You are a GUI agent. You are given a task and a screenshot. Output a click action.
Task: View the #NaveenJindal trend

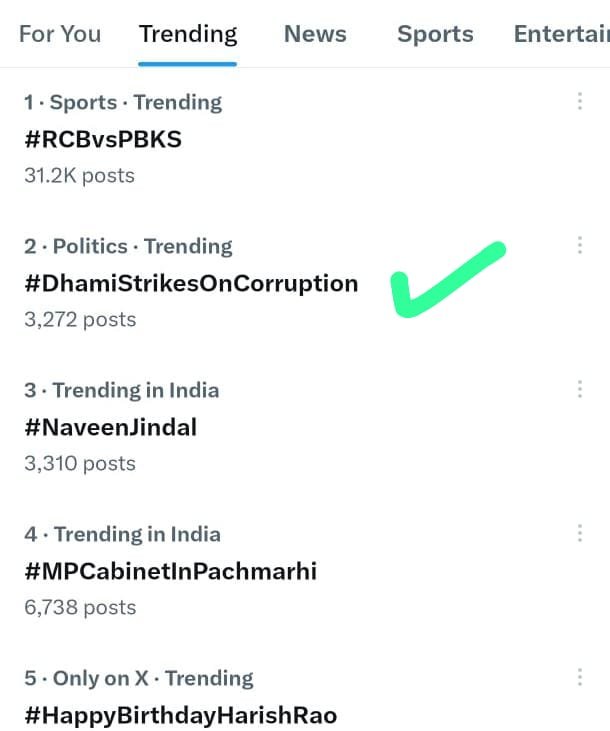111,427
